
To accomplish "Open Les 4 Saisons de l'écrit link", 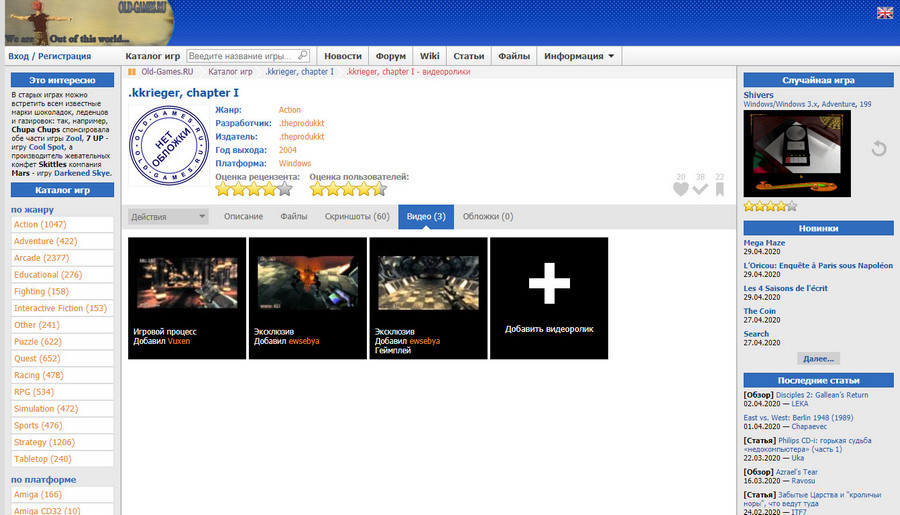I will [785, 288].
